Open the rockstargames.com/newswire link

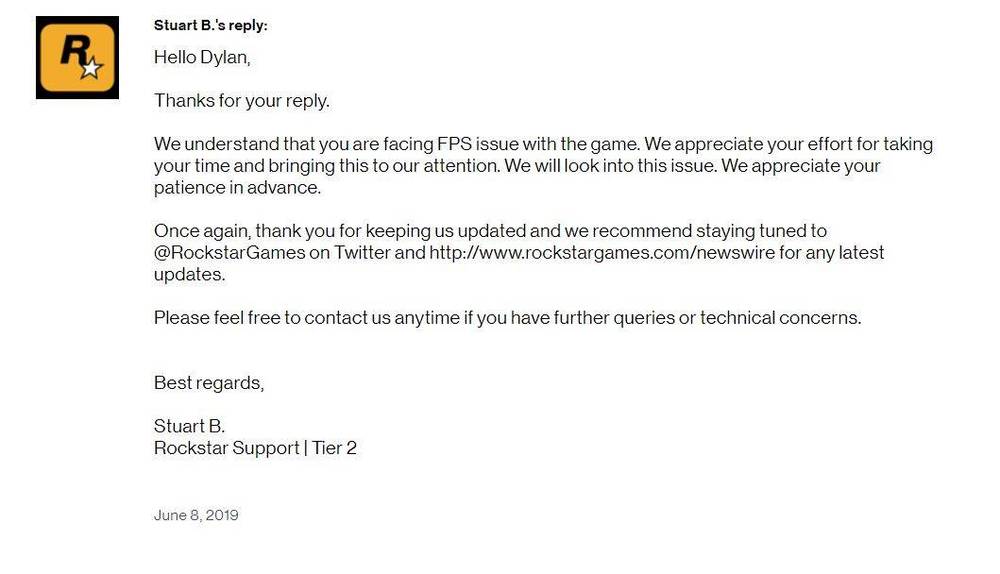pos(602,253)
